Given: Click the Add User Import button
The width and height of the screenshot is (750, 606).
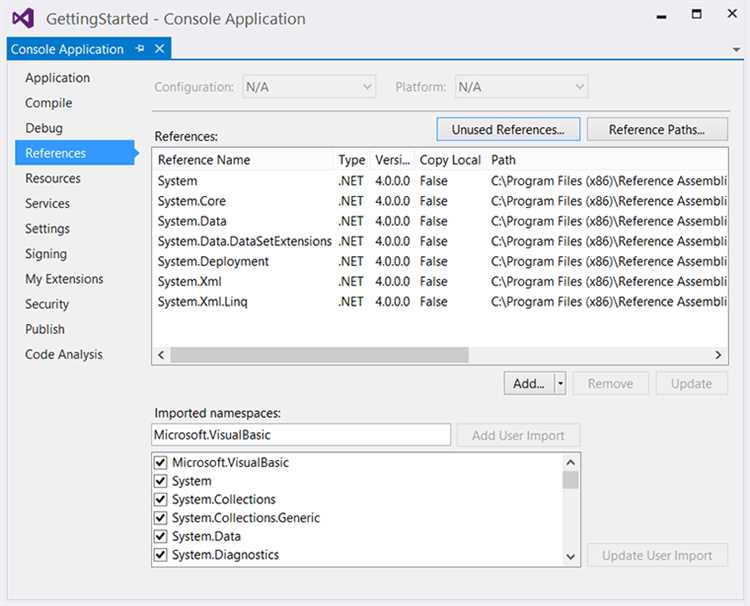Looking at the screenshot, I should pos(518,435).
